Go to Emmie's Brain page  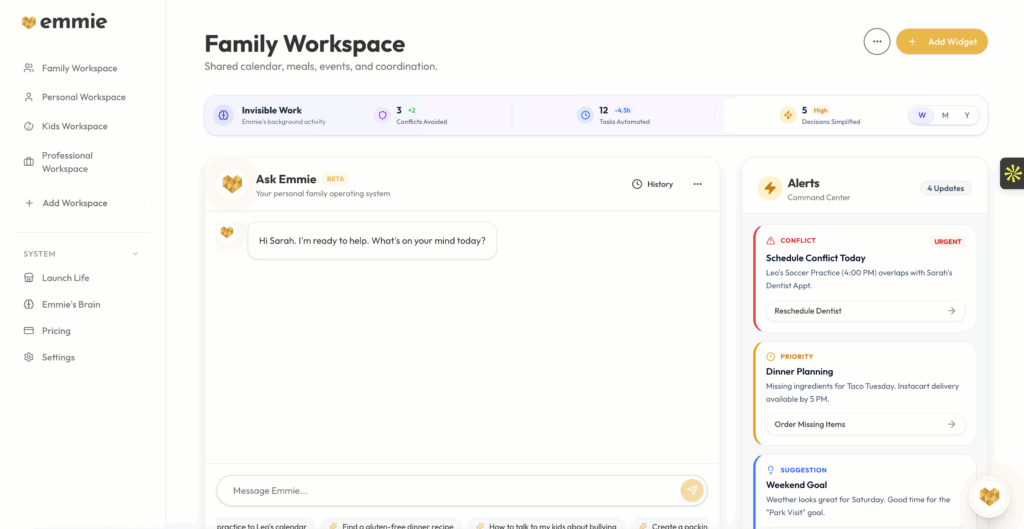[70, 304]
